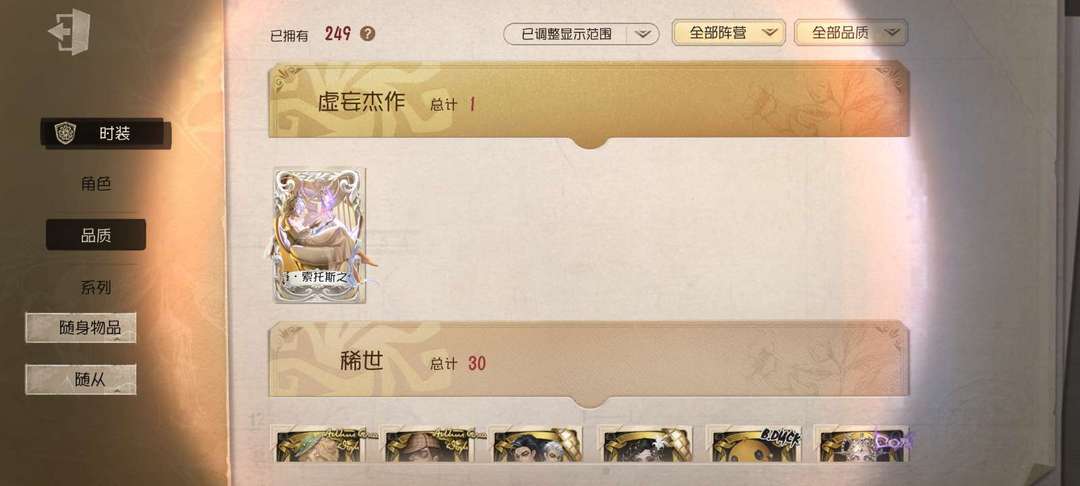Collapse the 虚妄杰作 section header
The width and height of the screenshot is (1080, 486).
click(589, 101)
